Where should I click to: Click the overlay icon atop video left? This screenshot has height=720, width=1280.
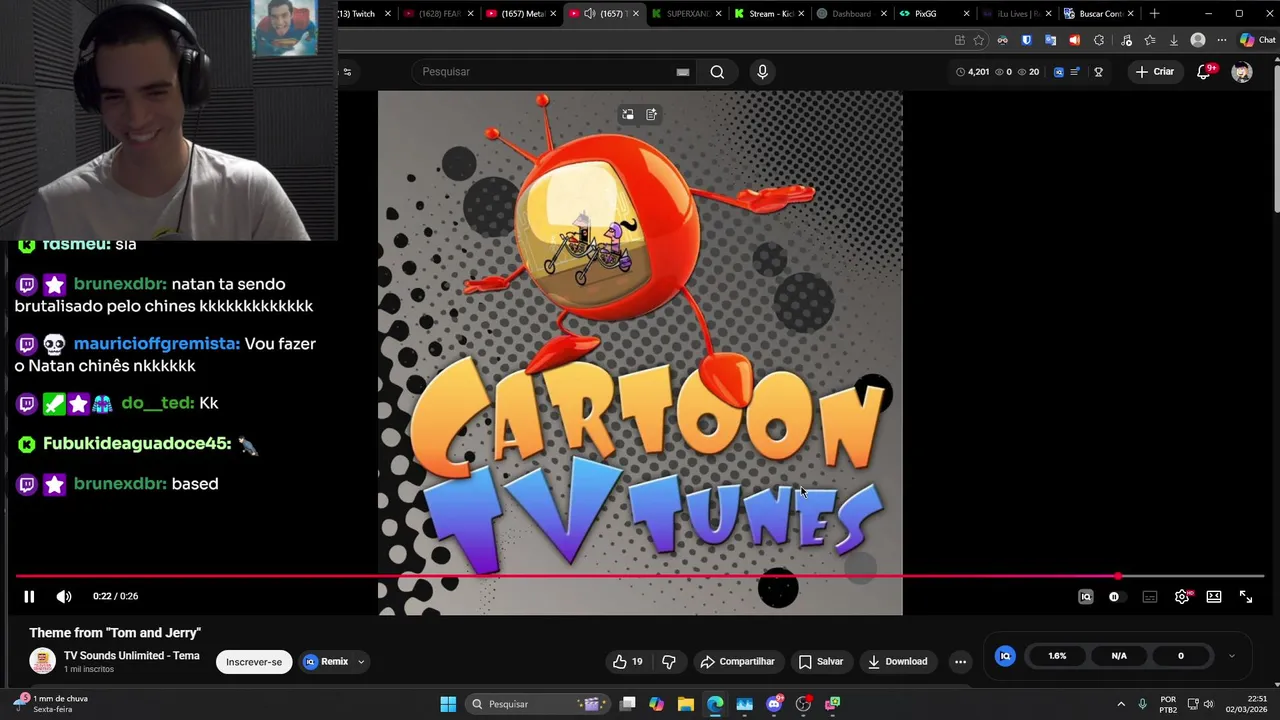coord(628,115)
